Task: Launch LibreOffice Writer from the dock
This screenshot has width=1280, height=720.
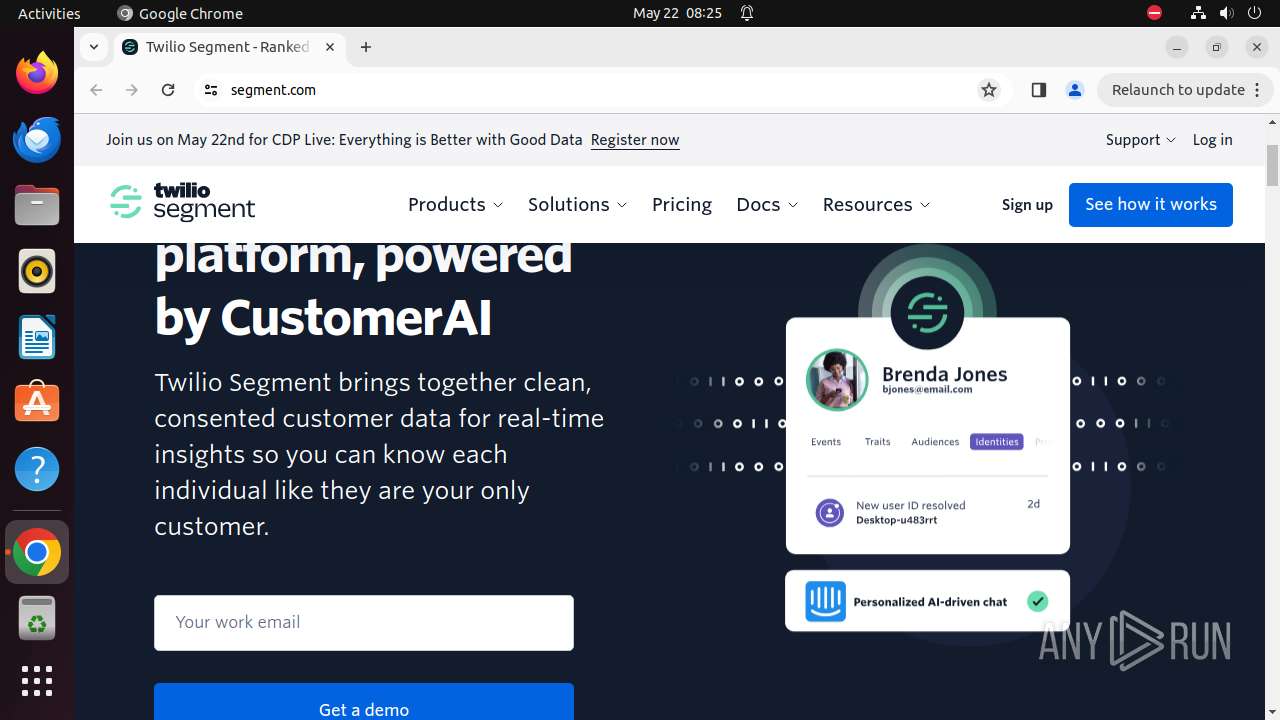Action: (37, 337)
